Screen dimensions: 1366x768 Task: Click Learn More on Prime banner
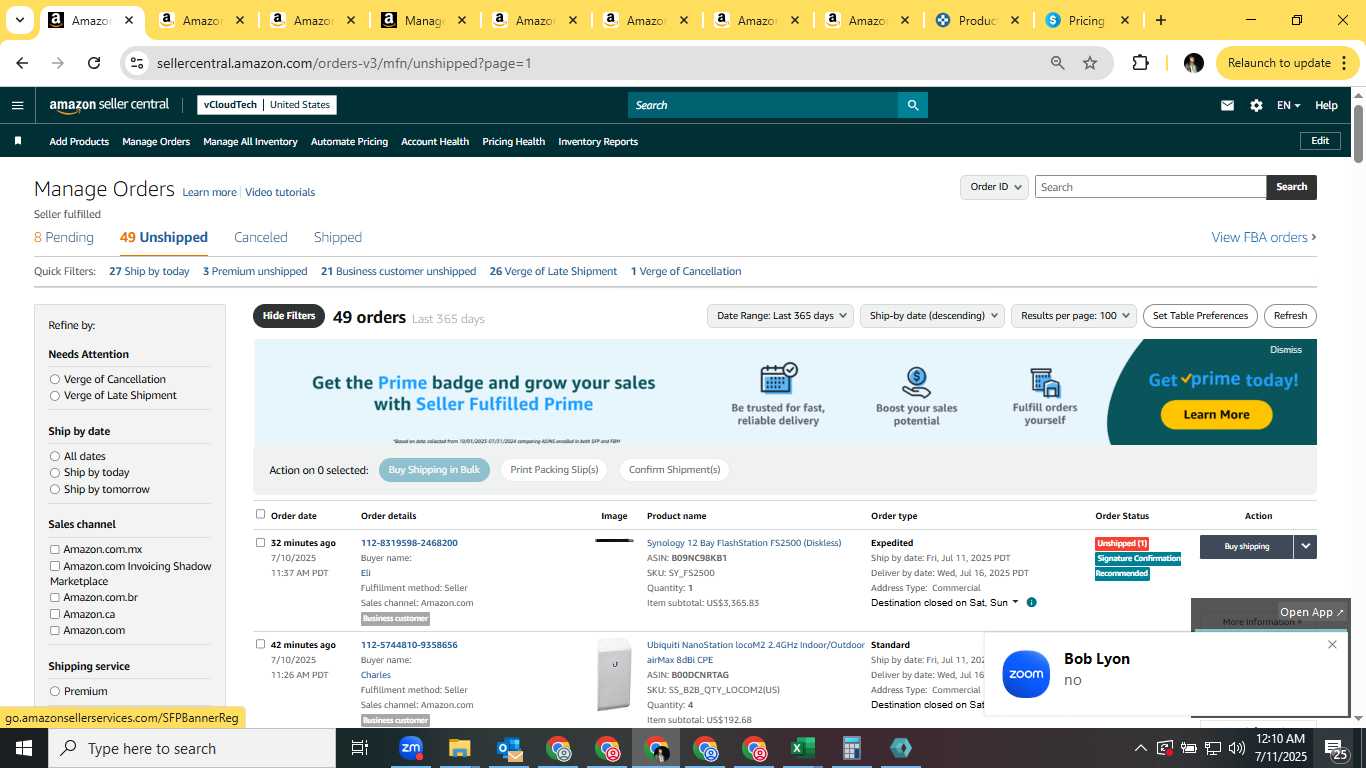(x=1216, y=414)
